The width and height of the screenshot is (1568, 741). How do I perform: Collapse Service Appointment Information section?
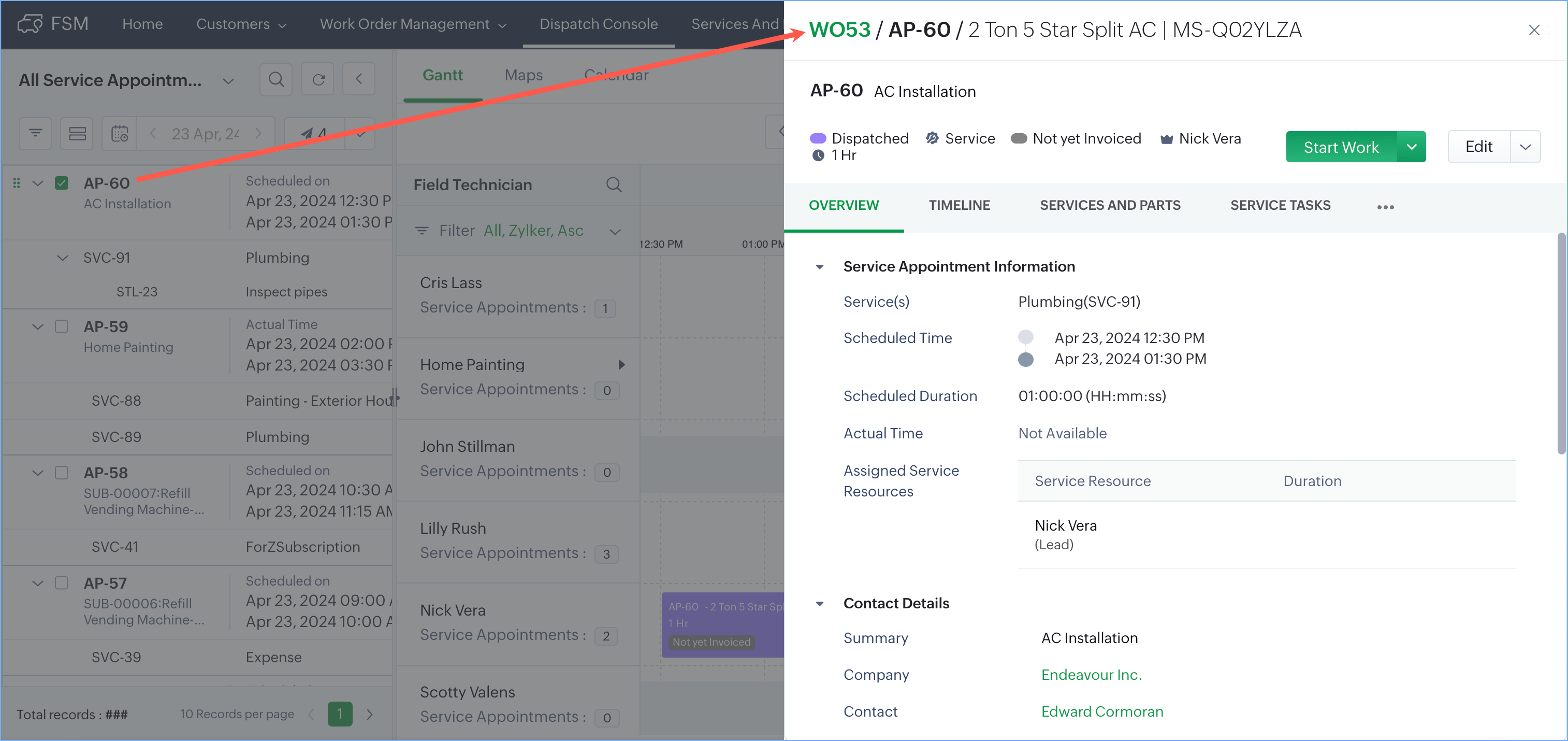[819, 267]
